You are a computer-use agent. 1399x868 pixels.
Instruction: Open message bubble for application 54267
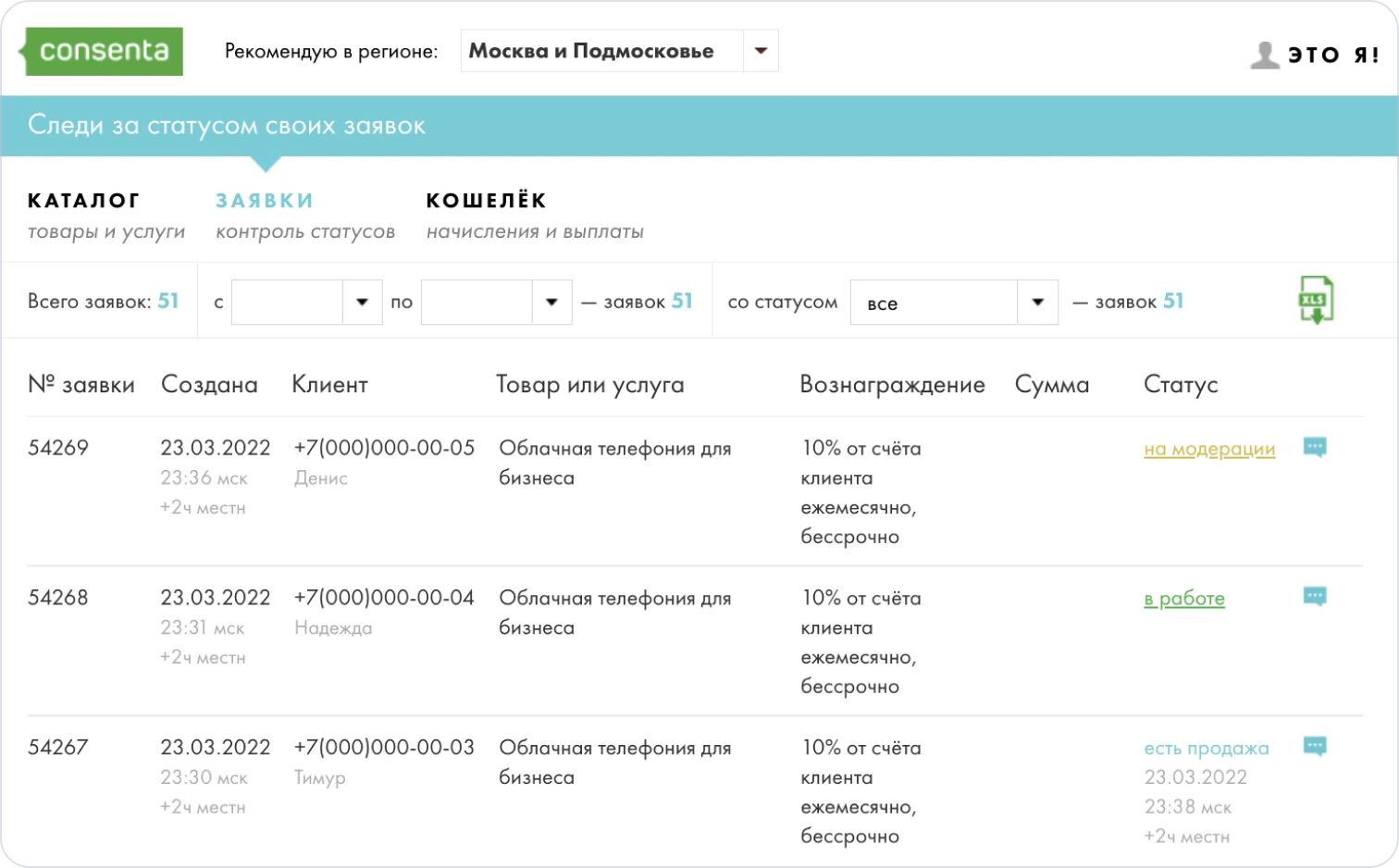tap(1315, 746)
